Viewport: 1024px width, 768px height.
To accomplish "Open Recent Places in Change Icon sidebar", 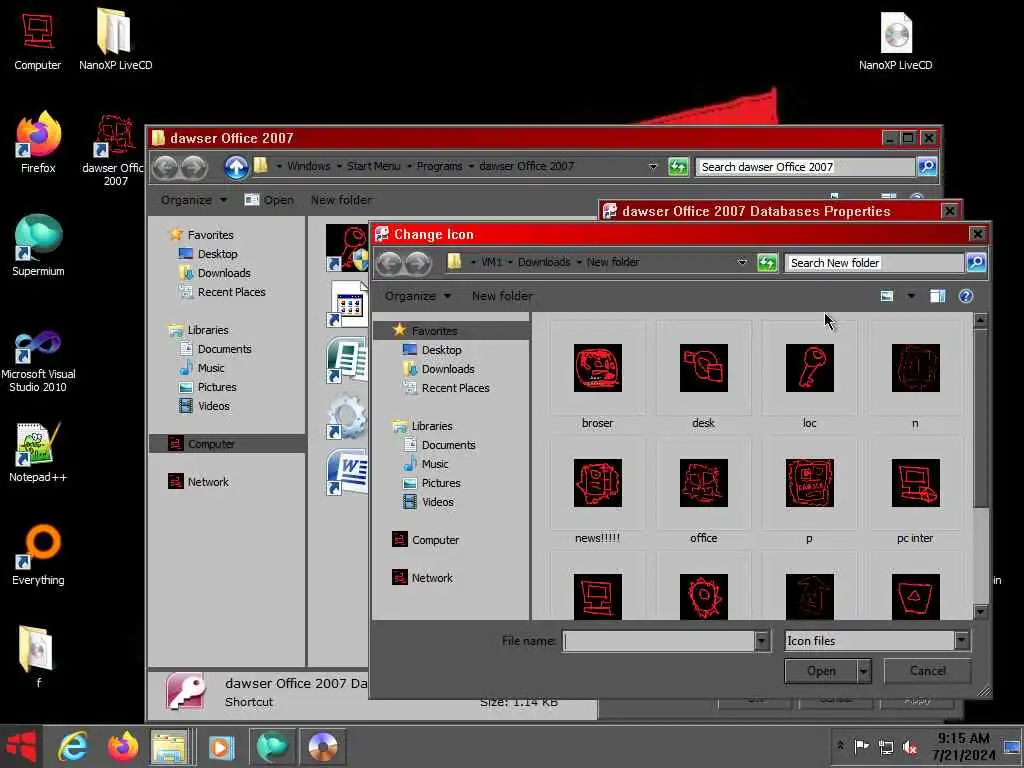I will click(455, 388).
